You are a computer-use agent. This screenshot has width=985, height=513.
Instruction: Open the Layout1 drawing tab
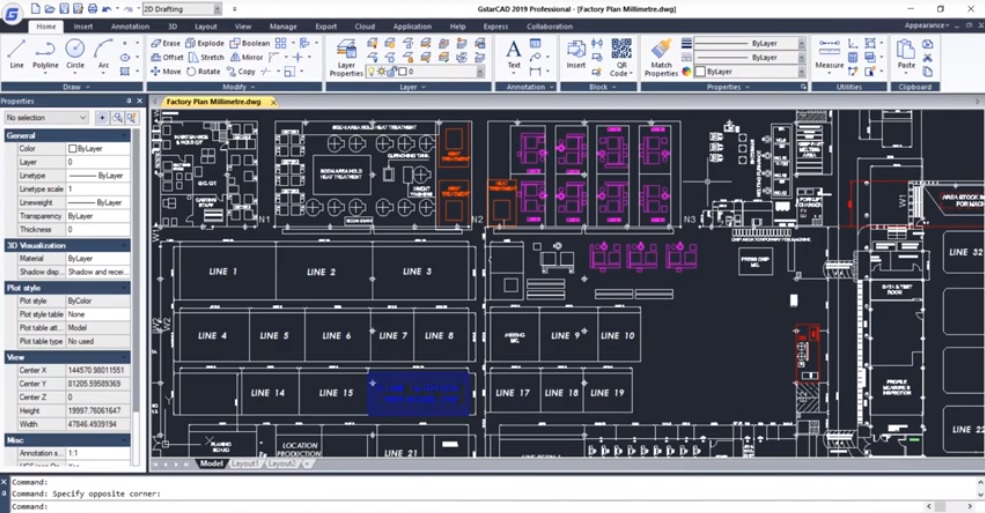point(244,464)
